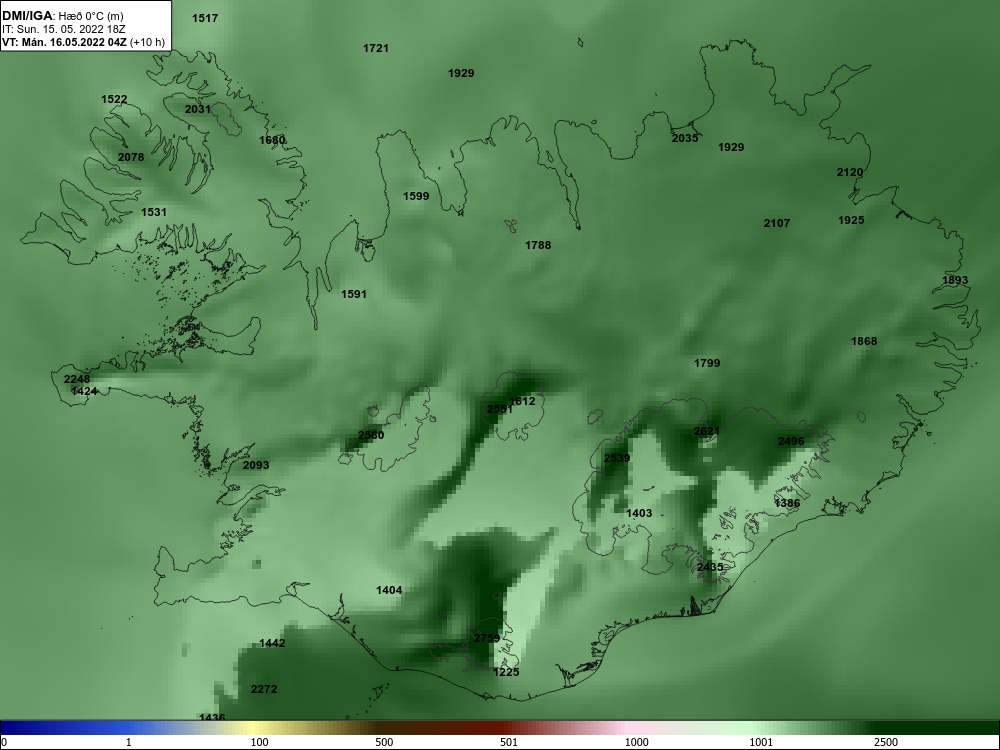This screenshot has width=1000, height=750.
Task: Click the 1225 value on the map
Action: (x=506, y=672)
